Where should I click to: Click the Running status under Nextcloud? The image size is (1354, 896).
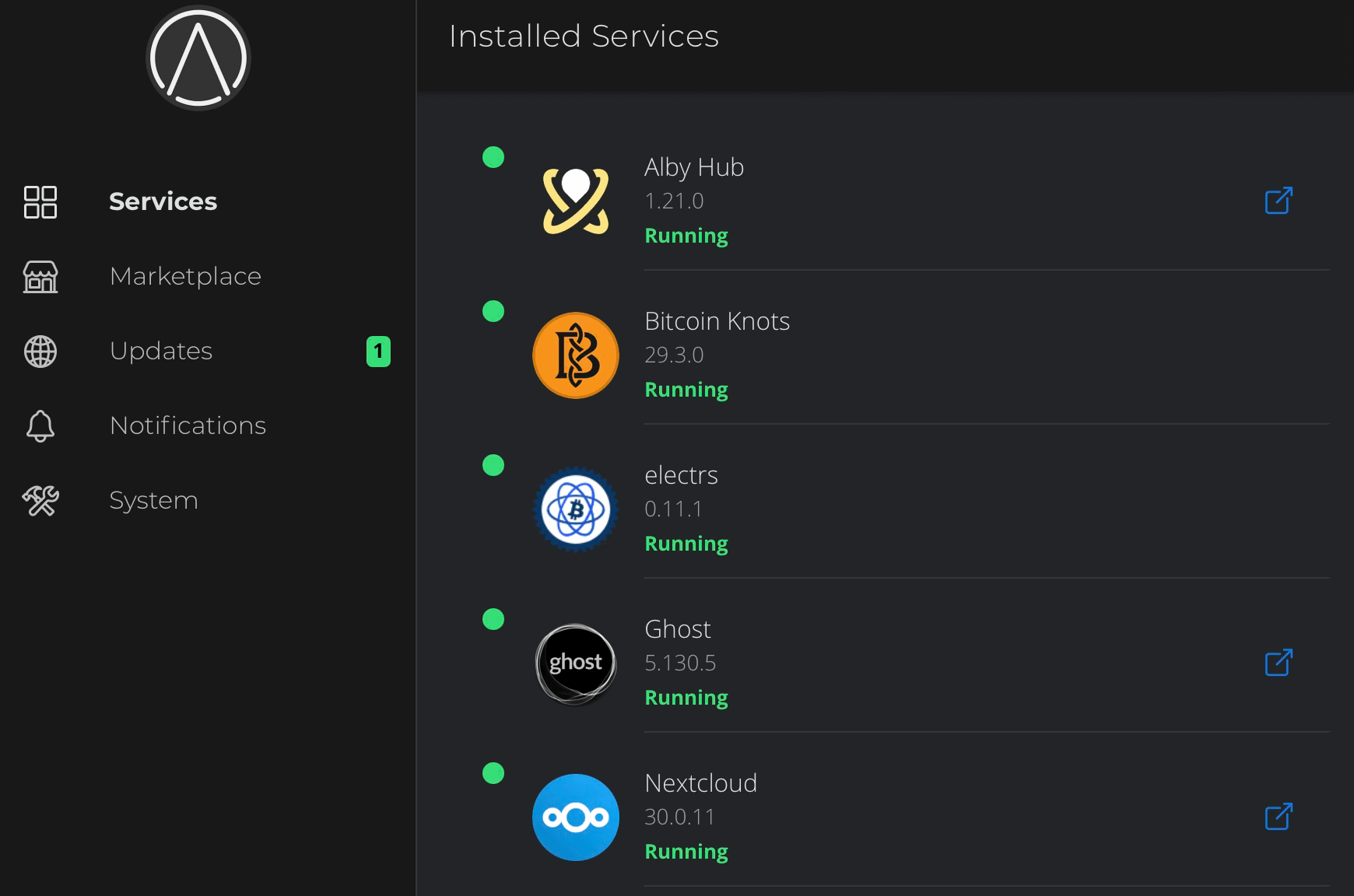(686, 852)
